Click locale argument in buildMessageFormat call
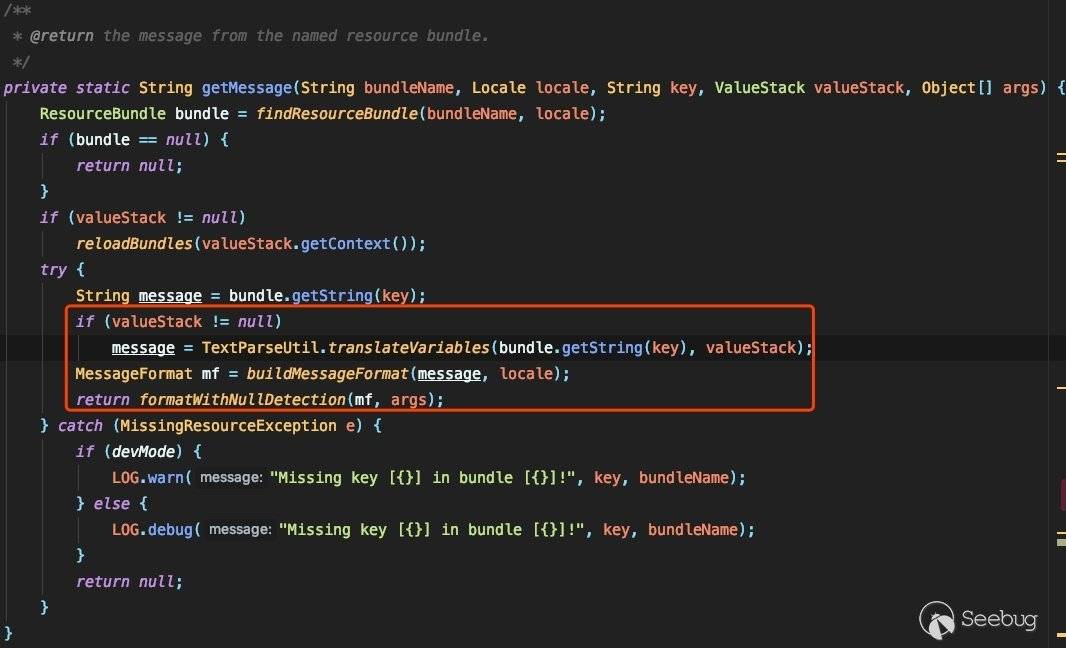 [526, 373]
